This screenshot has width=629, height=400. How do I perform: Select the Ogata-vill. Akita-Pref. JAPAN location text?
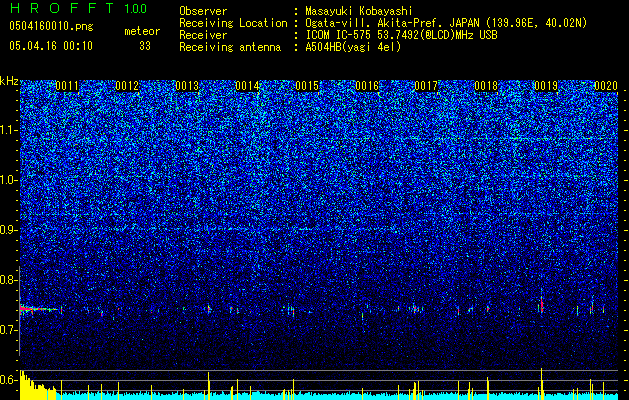[446, 23]
